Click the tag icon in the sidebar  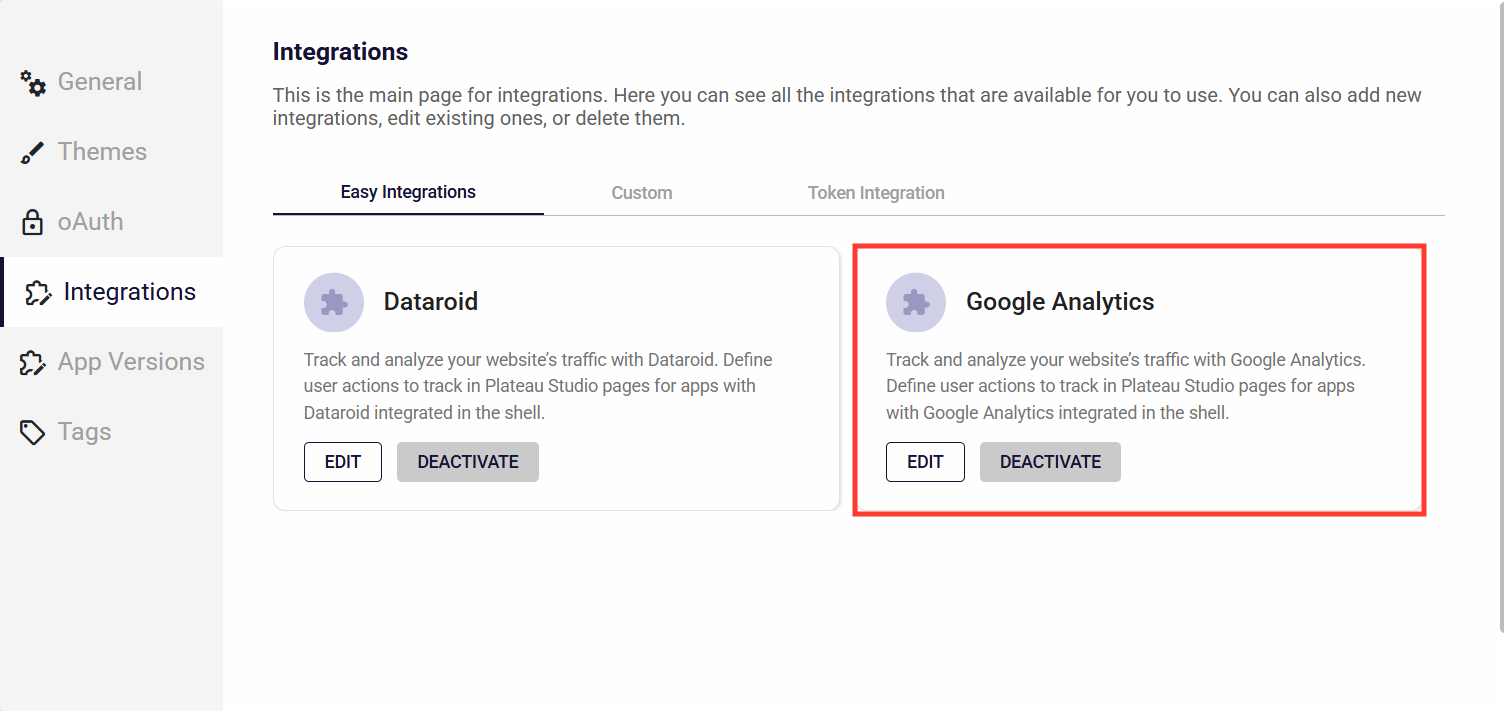[x=33, y=432]
